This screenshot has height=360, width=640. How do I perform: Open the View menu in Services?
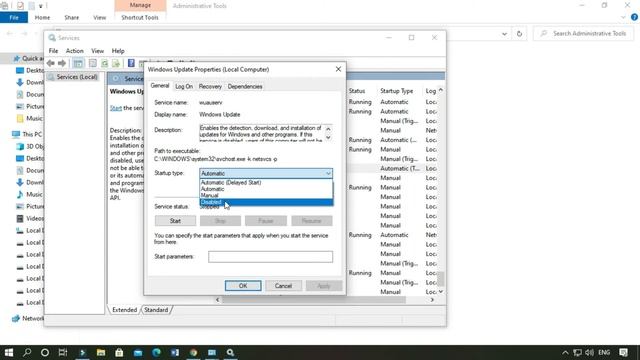[x=97, y=51]
